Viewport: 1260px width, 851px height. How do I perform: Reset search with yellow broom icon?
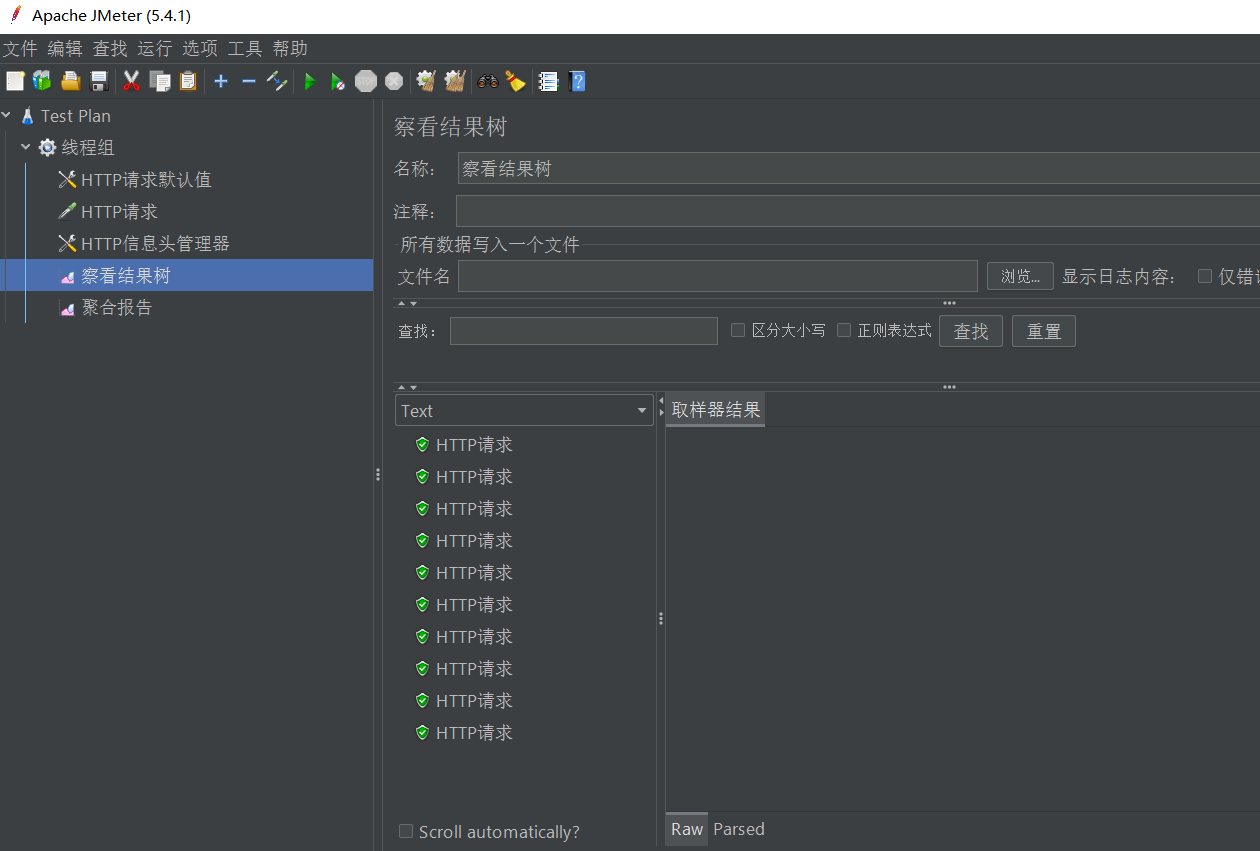(515, 81)
